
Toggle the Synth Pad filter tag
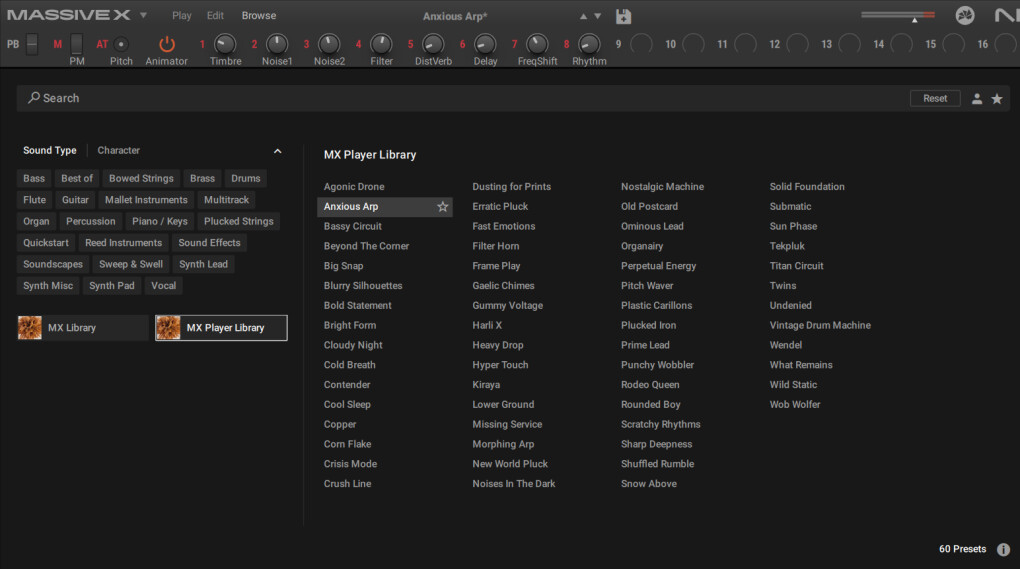coord(112,286)
